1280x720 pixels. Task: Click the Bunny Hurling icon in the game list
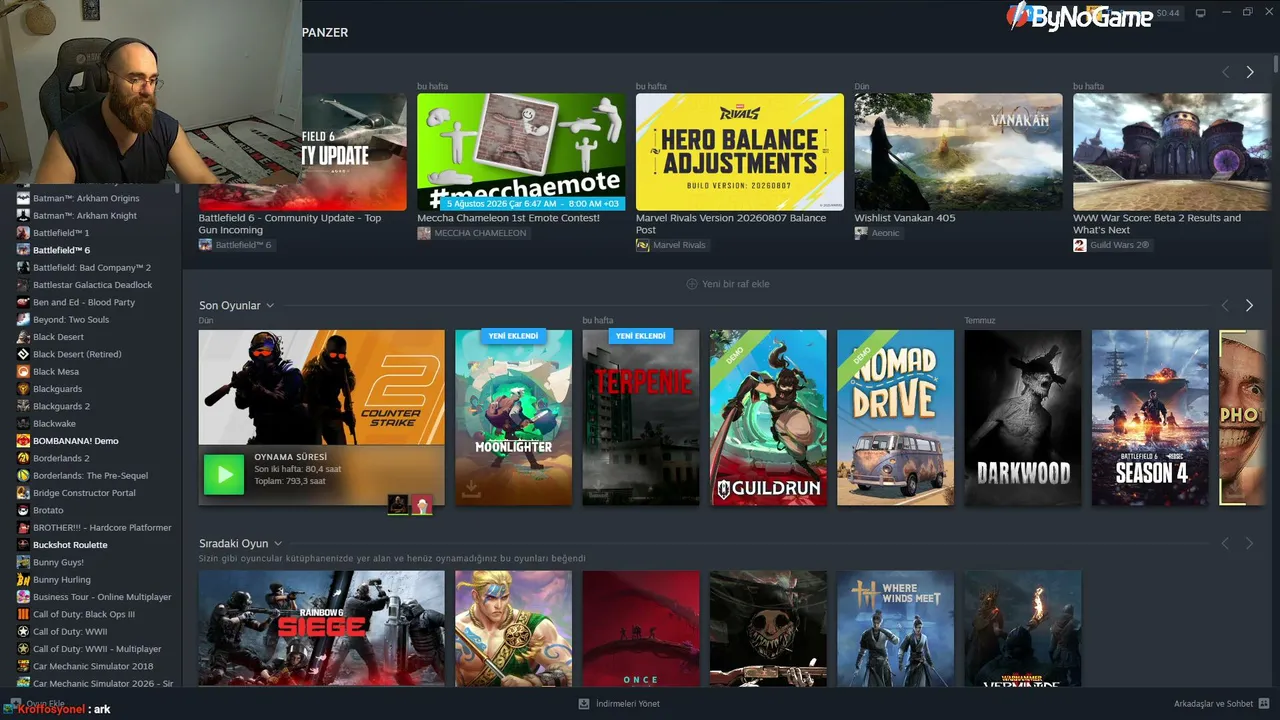[23, 580]
